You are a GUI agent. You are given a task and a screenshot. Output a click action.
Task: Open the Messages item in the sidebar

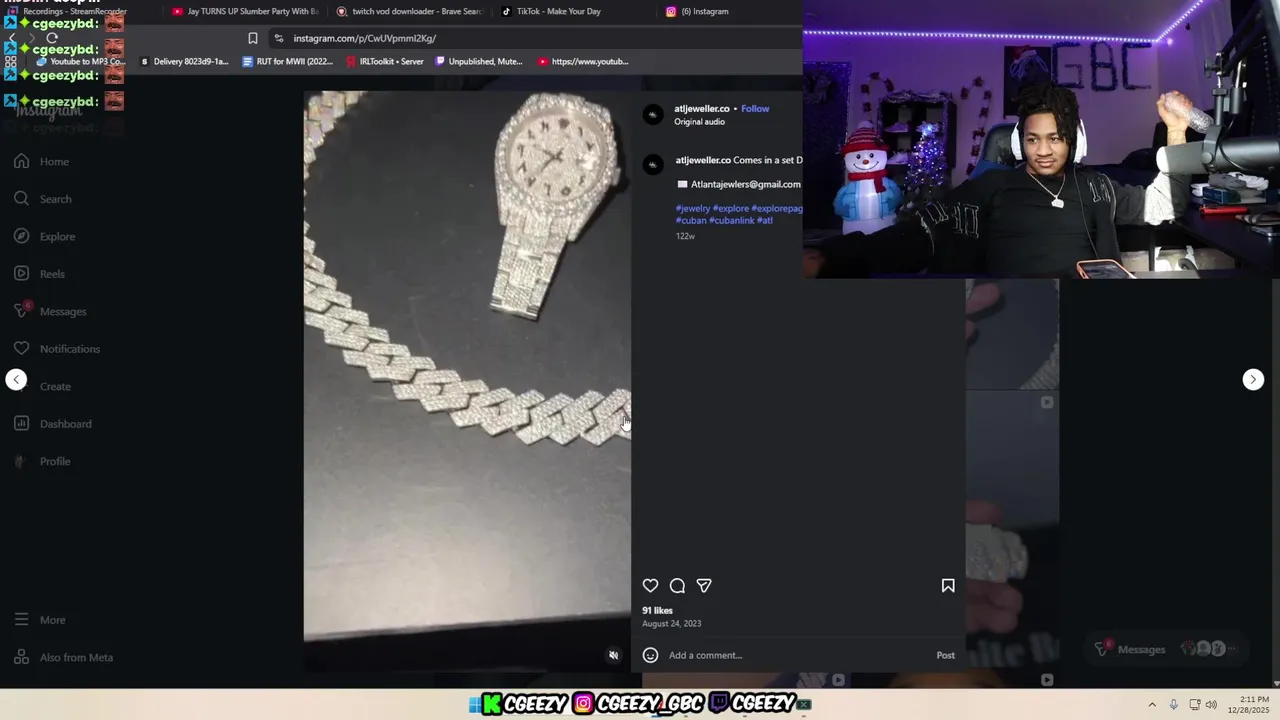click(x=50, y=311)
